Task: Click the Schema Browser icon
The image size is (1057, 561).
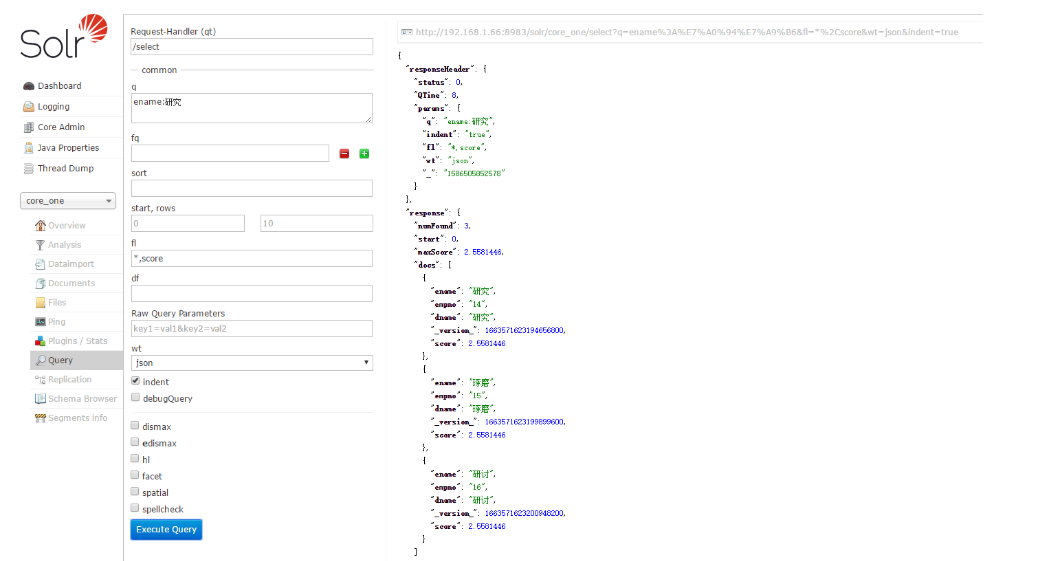Action: [x=40, y=398]
